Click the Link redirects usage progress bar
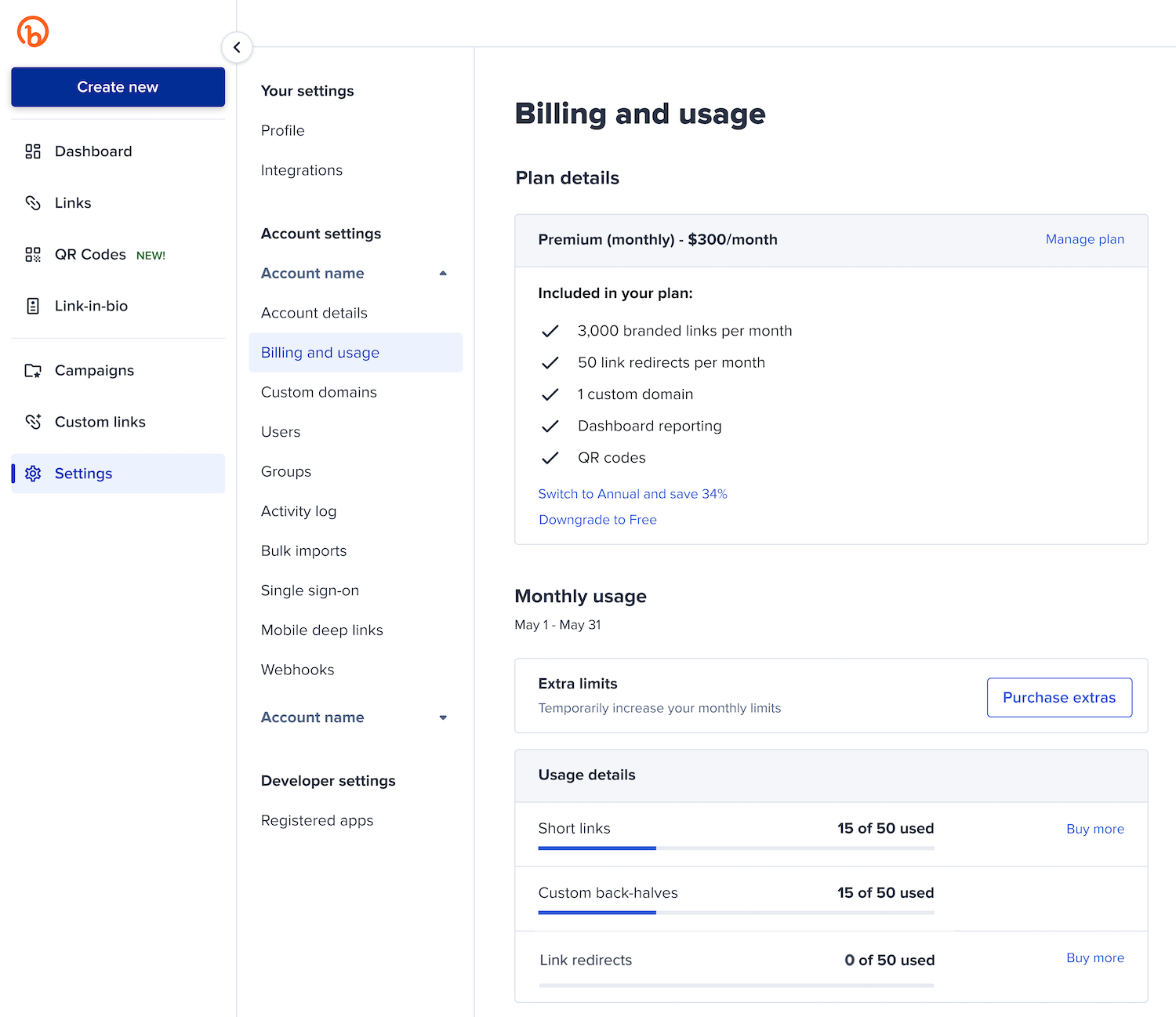The image size is (1176, 1017). point(736,986)
